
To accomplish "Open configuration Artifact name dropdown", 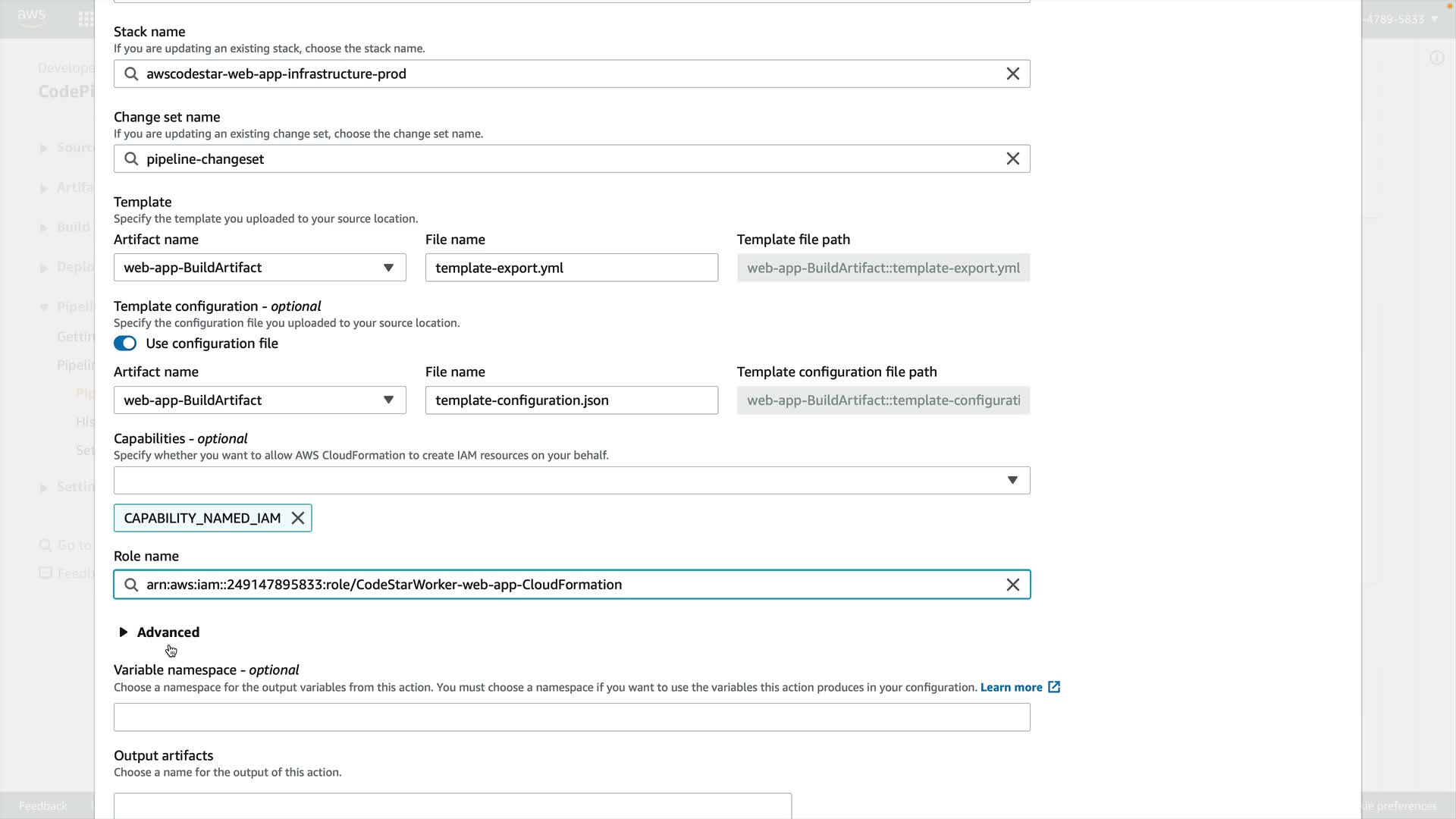I will click(259, 400).
